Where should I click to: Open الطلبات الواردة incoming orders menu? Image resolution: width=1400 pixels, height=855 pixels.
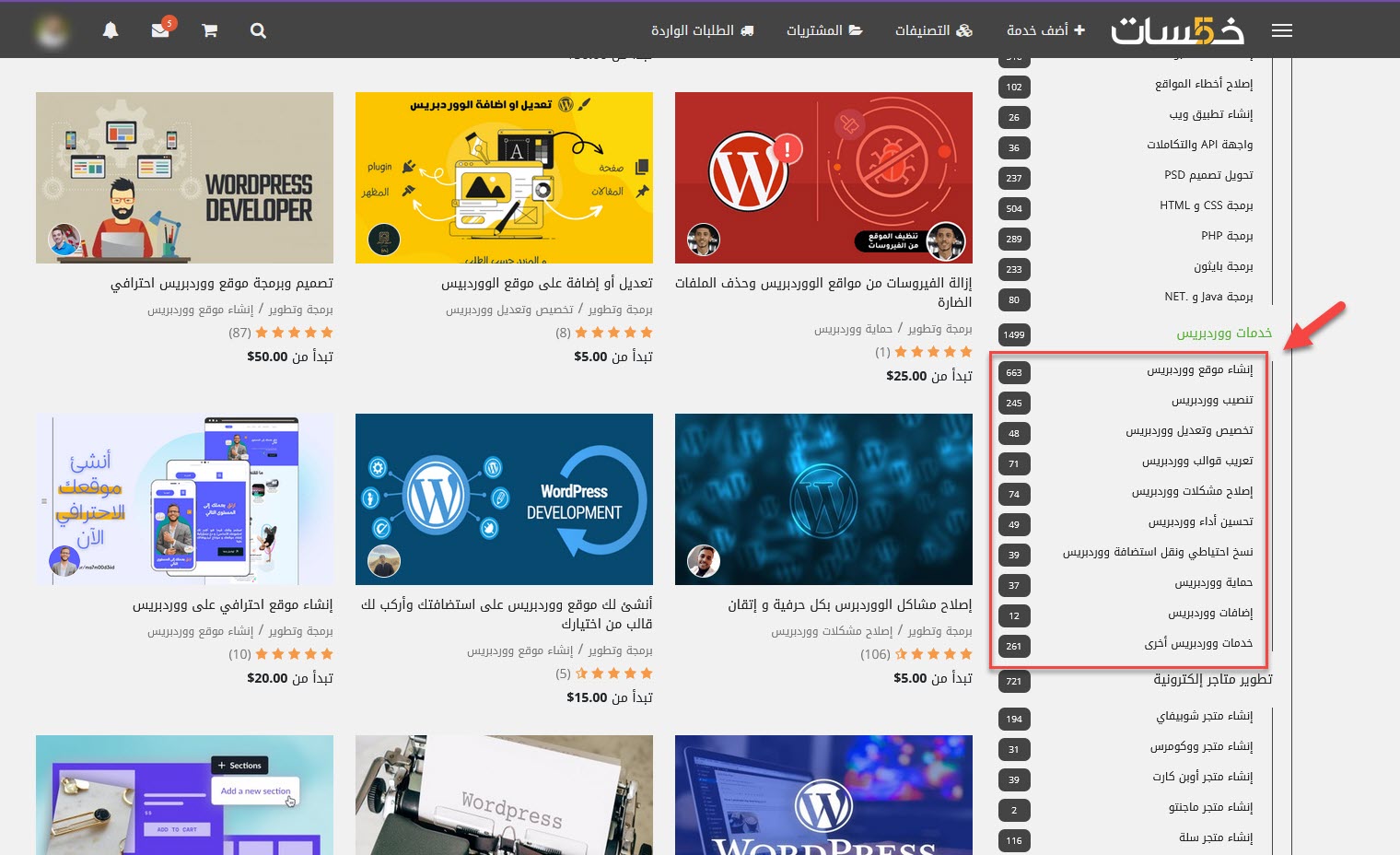702,30
